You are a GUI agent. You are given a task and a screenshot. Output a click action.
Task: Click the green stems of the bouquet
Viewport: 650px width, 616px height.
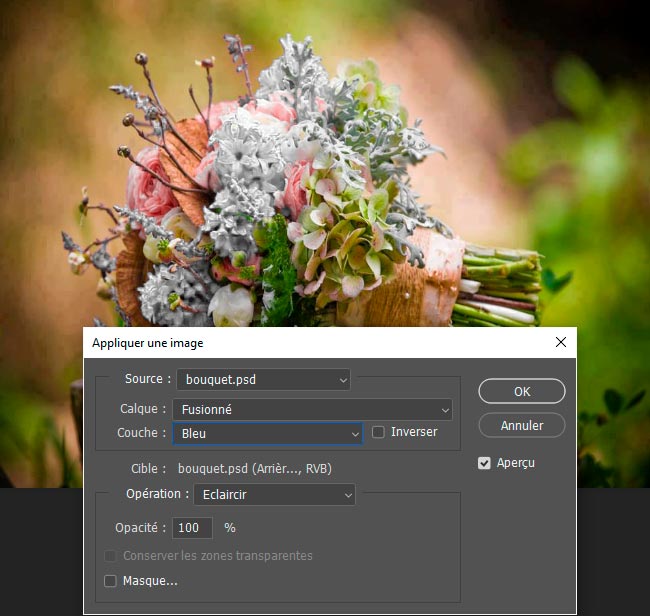tap(500, 290)
